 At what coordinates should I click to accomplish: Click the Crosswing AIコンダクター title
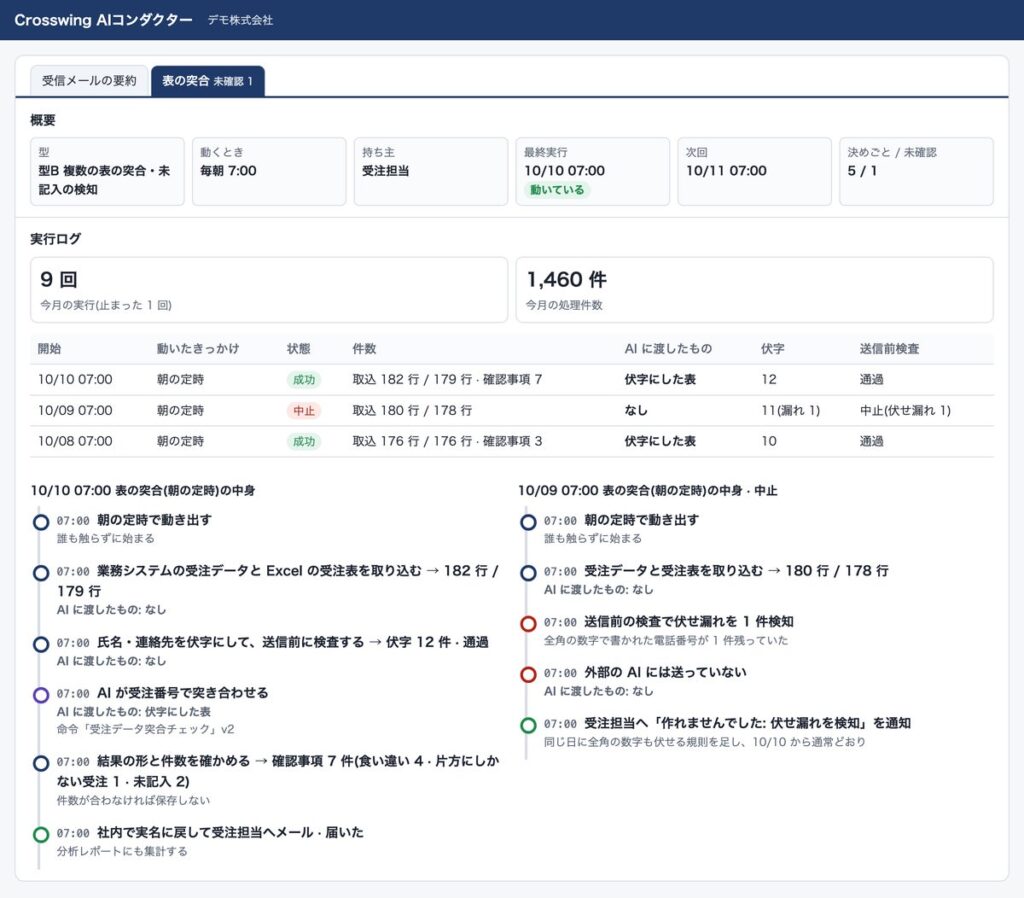coord(103,20)
